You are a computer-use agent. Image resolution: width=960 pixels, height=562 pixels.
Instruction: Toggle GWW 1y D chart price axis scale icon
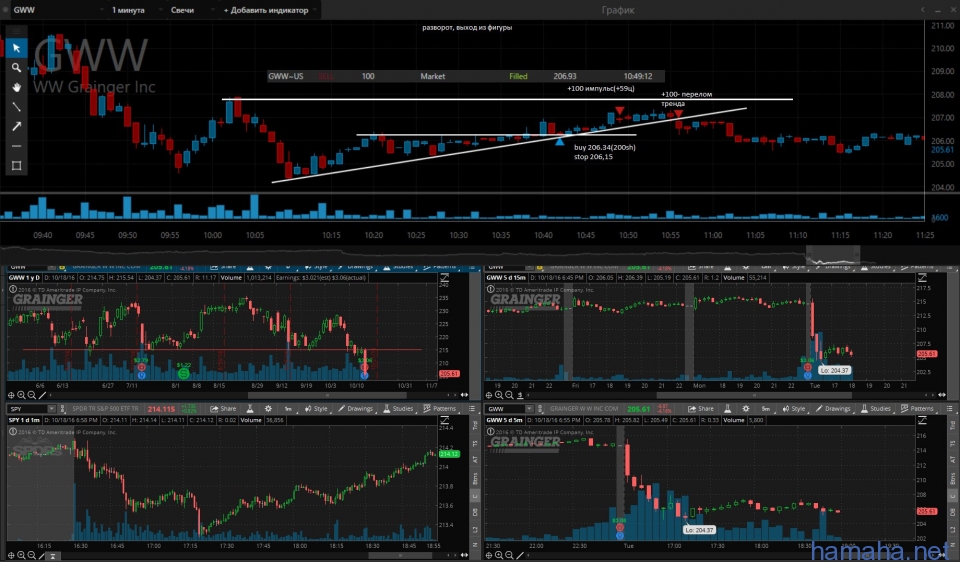tap(444, 279)
